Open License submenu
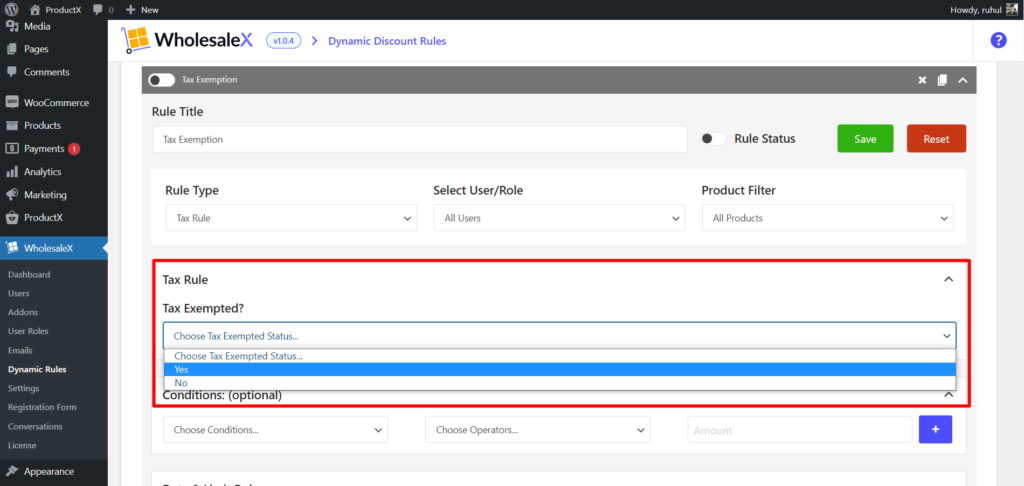Screen dimensions: 1024x486 click(x=22, y=445)
